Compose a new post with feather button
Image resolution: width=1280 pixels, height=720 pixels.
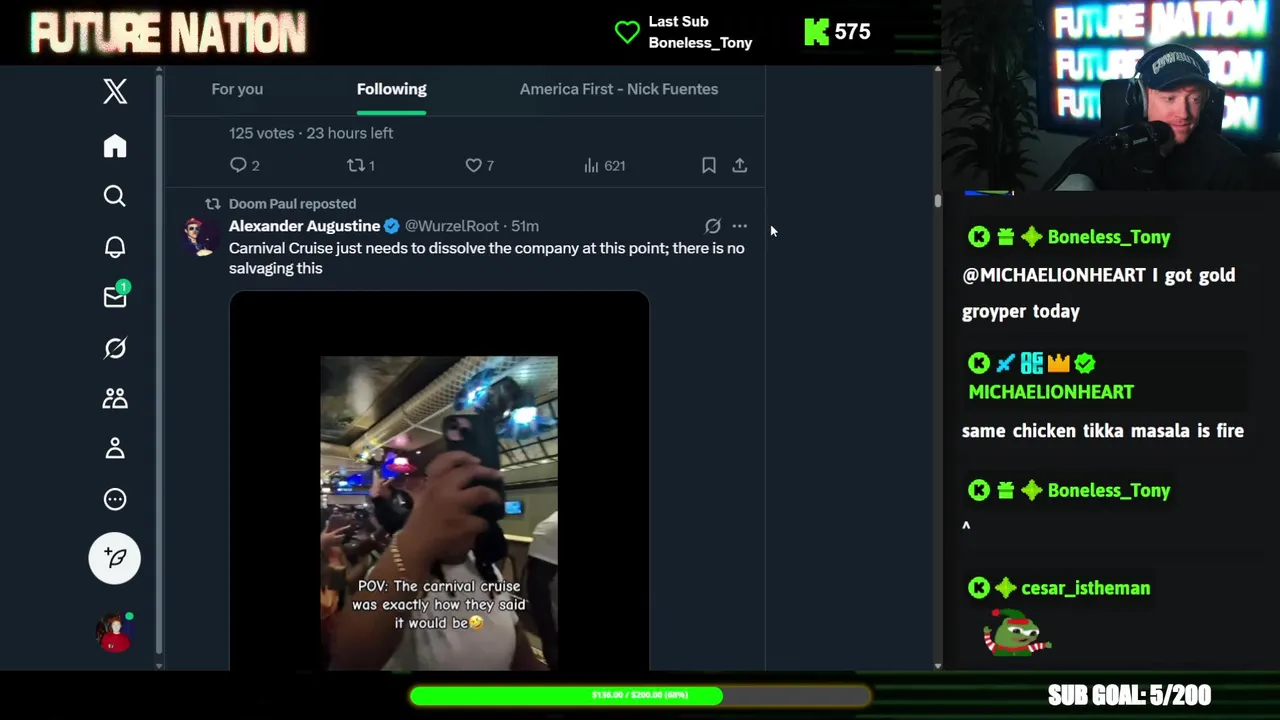coord(115,558)
